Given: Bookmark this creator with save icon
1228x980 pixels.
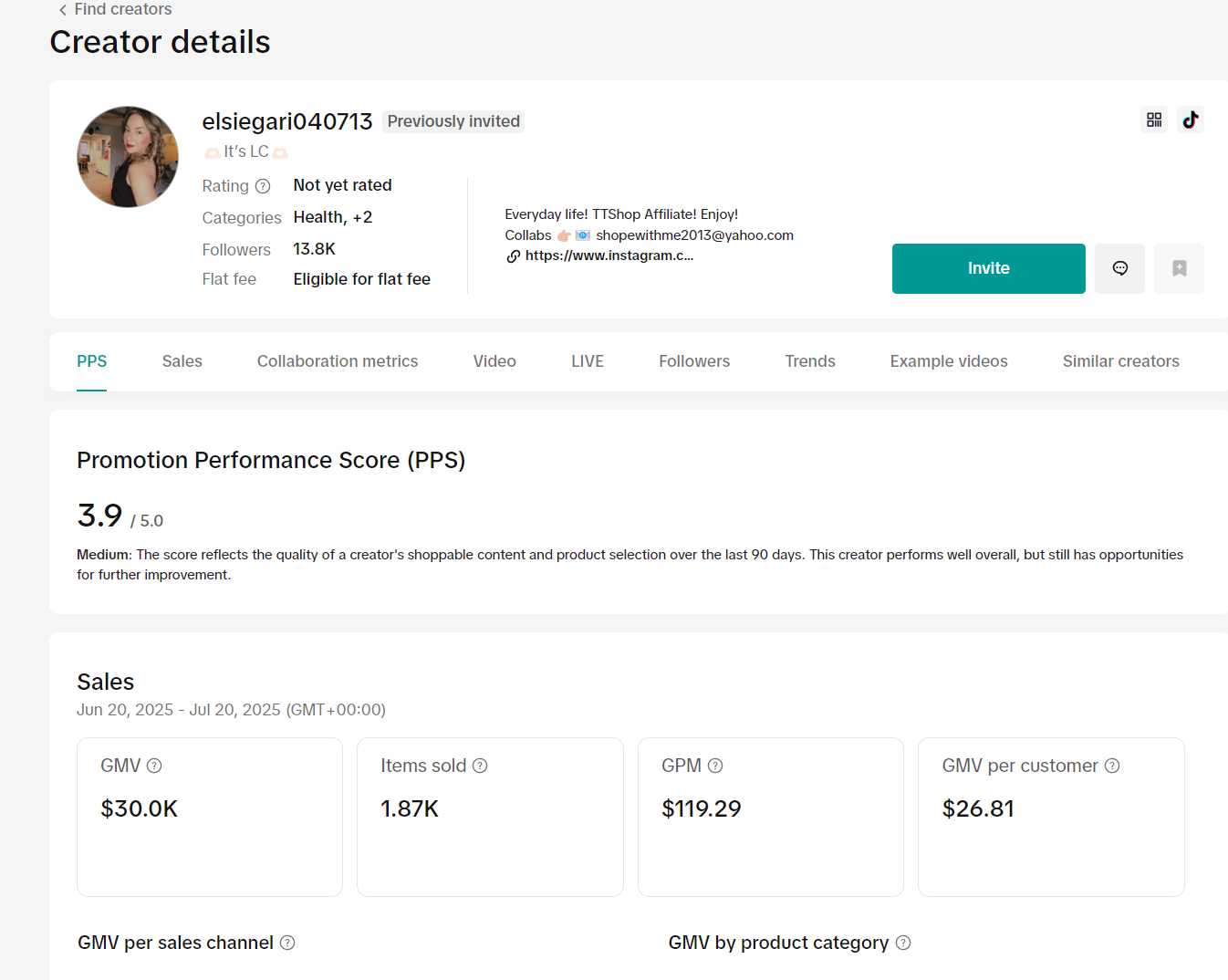Looking at the screenshot, I should click(x=1179, y=268).
